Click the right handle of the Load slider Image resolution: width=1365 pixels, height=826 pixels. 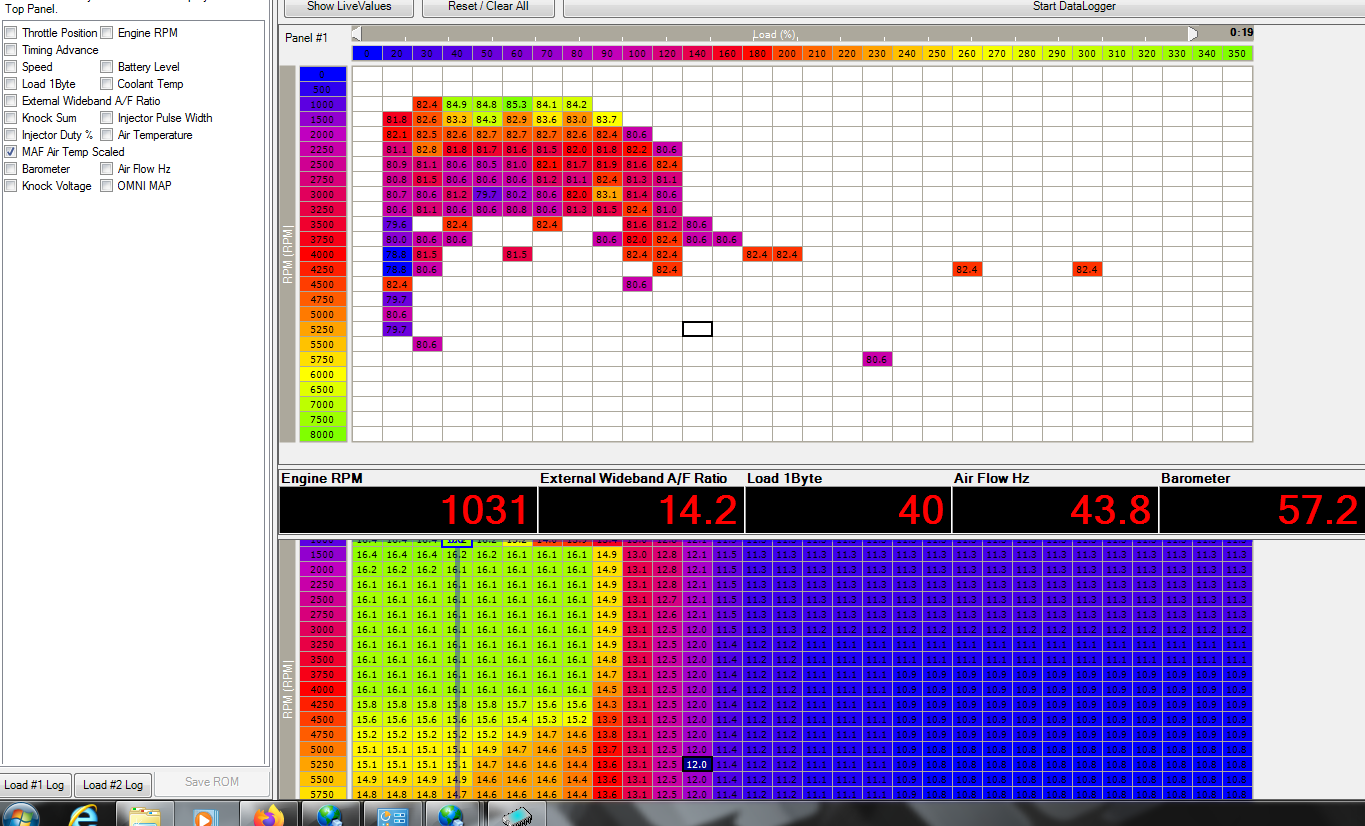1192,34
